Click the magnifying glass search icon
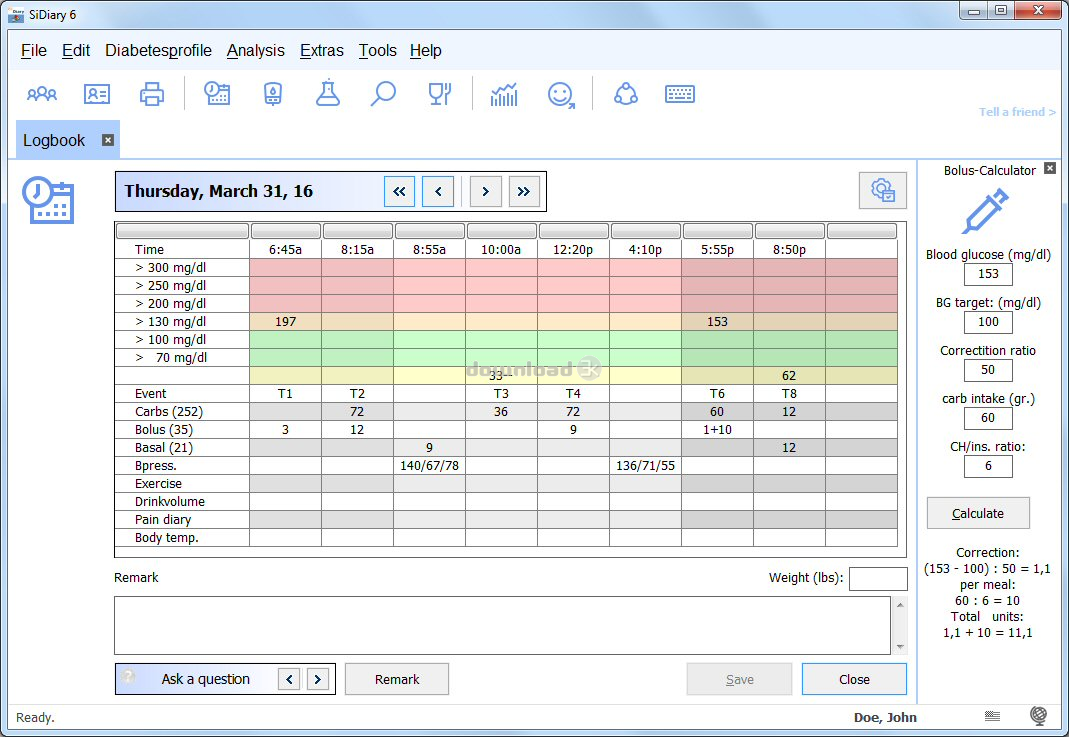The width and height of the screenshot is (1069, 737). click(383, 95)
